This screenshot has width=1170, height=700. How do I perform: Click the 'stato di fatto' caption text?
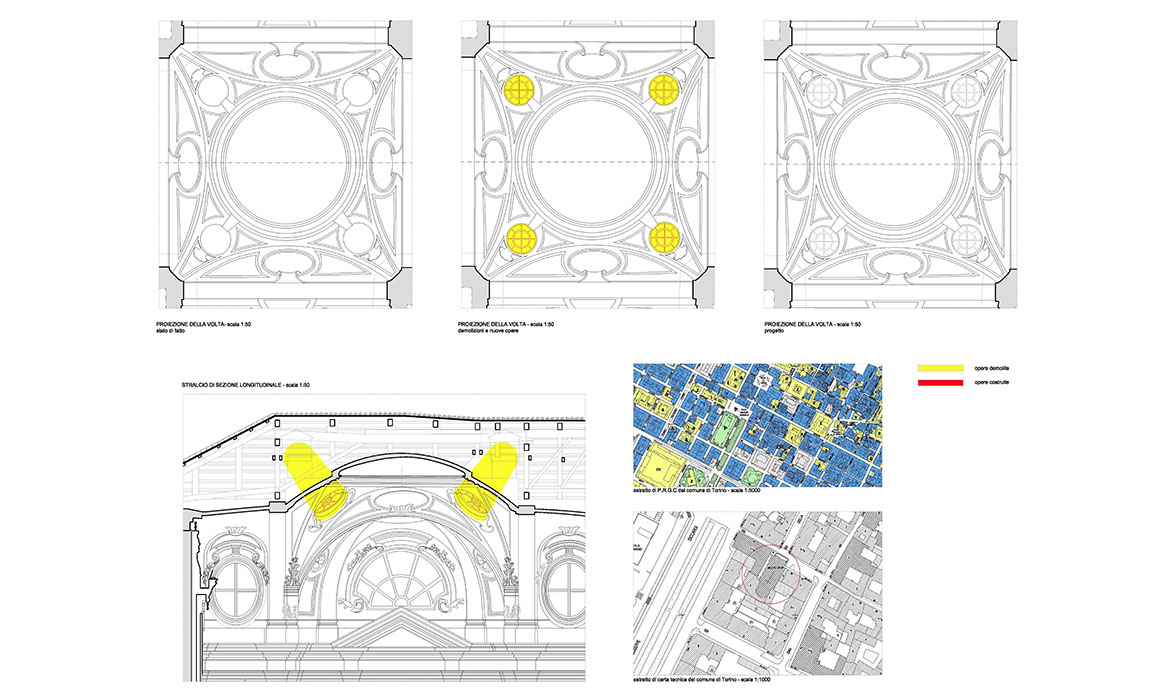point(176,333)
